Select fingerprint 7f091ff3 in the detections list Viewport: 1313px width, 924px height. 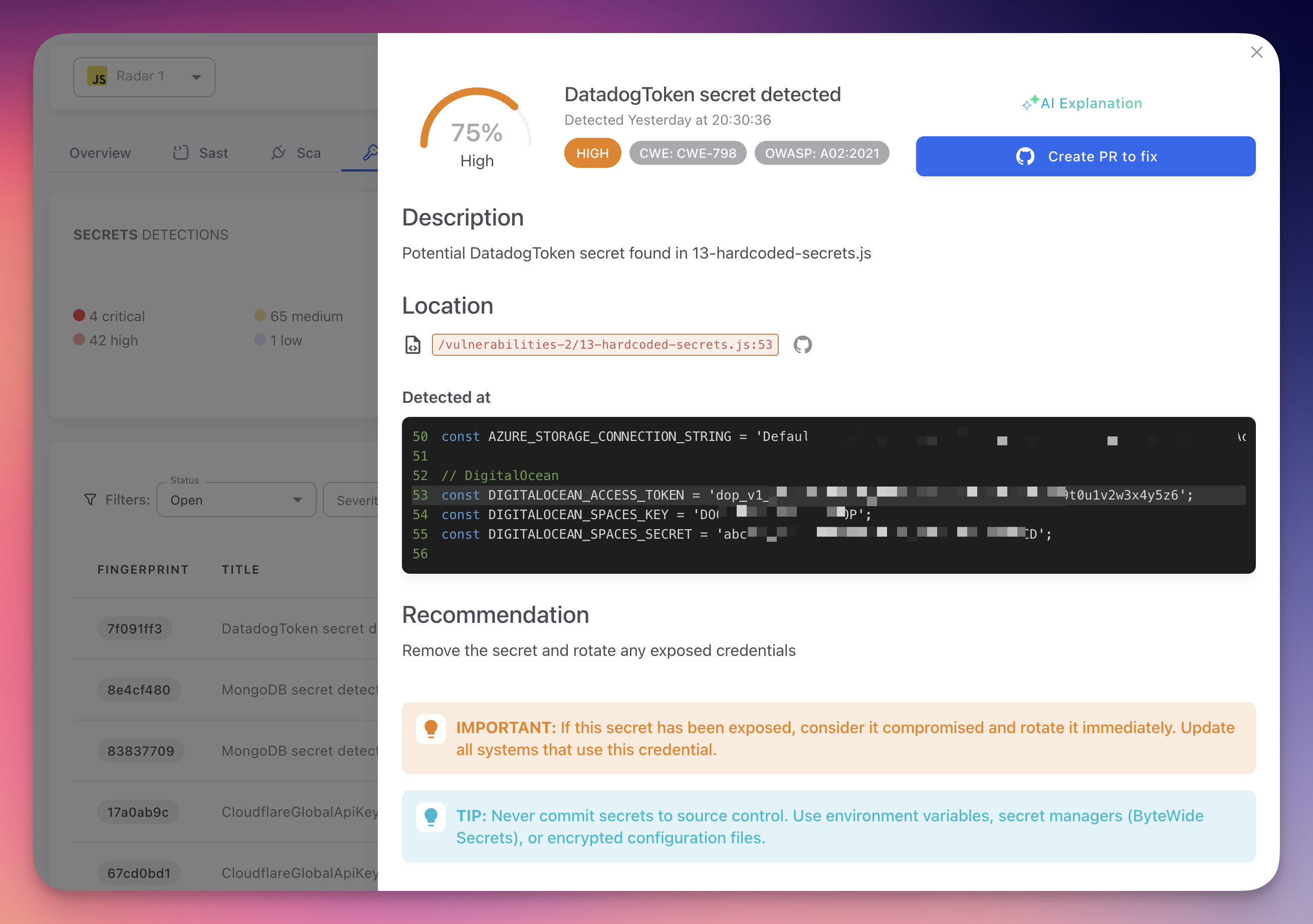point(135,628)
